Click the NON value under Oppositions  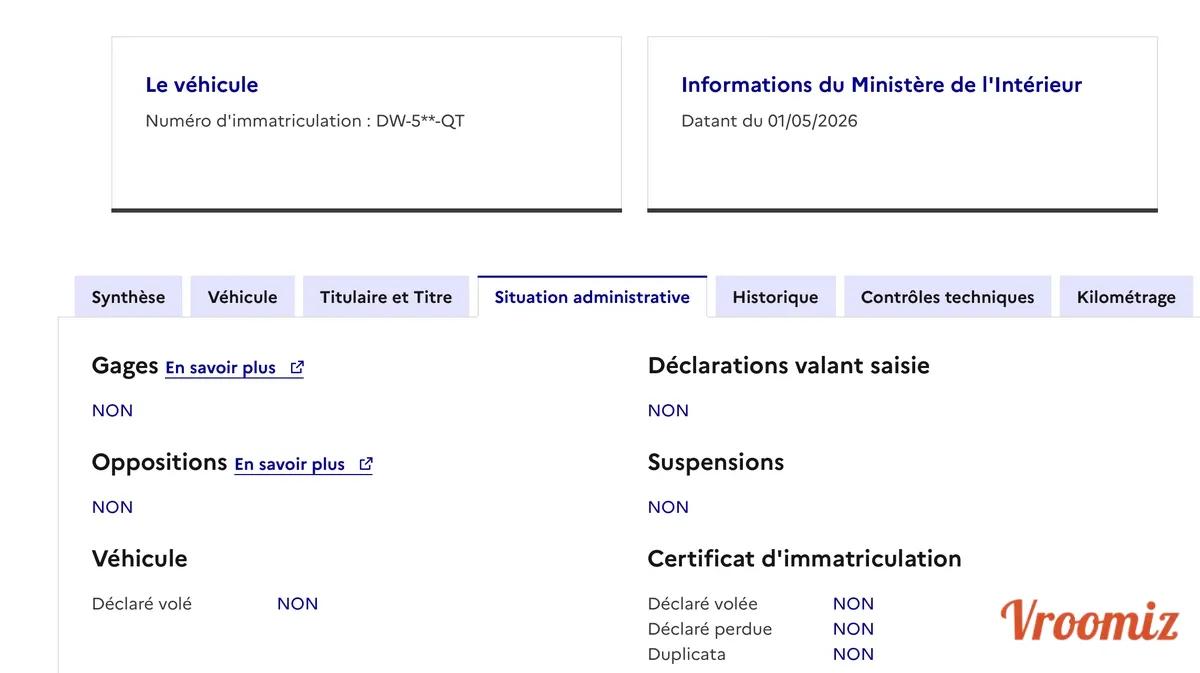coord(112,507)
